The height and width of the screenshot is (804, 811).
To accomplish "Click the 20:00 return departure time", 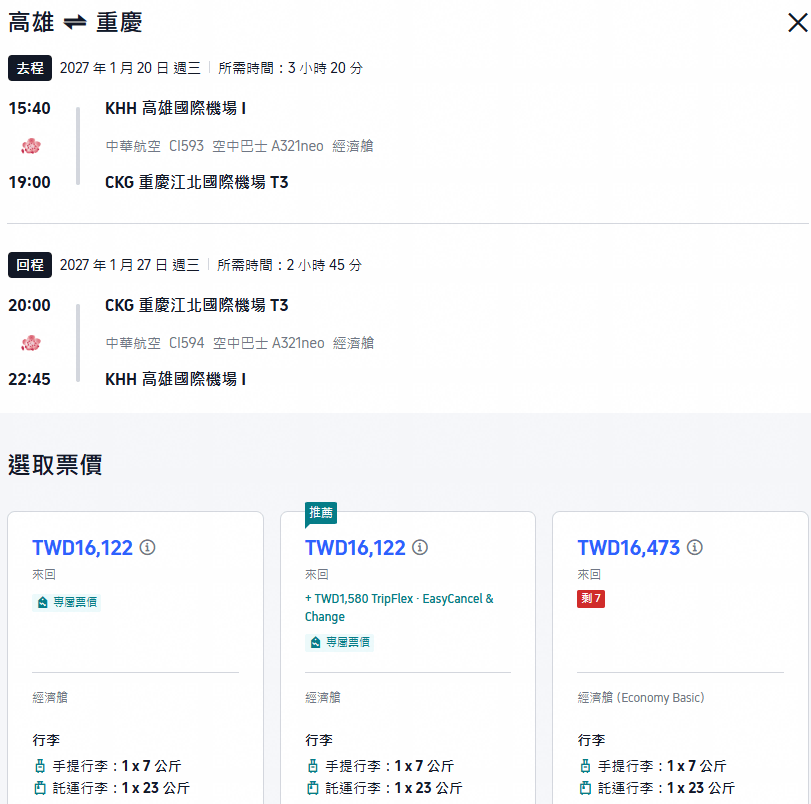I will pos(29,305).
